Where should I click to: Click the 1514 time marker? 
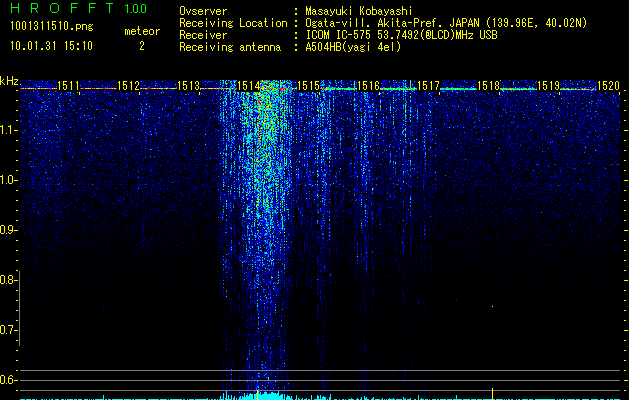(x=248, y=86)
